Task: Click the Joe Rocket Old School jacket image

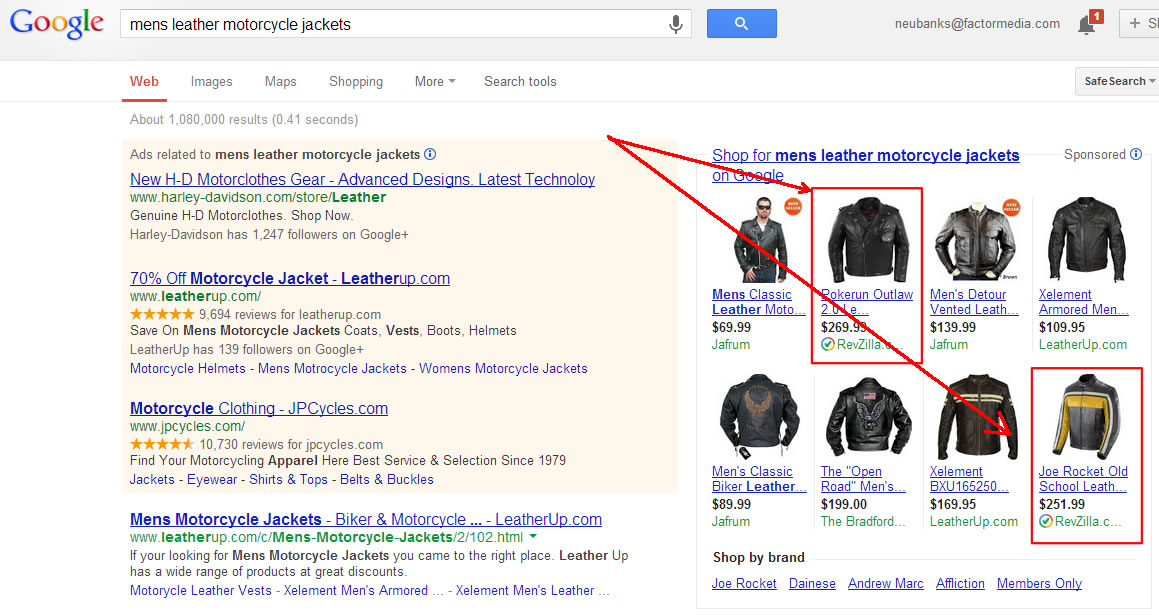Action: point(1087,415)
